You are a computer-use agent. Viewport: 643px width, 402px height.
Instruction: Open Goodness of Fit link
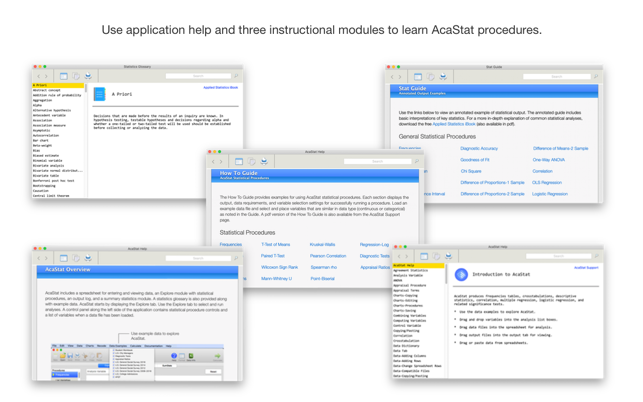(x=475, y=160)
